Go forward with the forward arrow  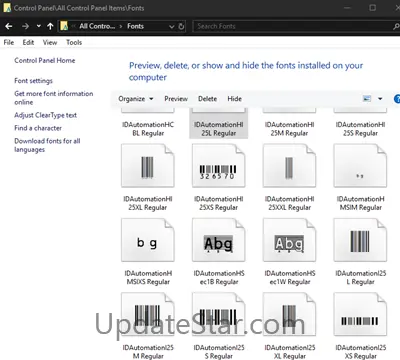[x=25, y=26]
